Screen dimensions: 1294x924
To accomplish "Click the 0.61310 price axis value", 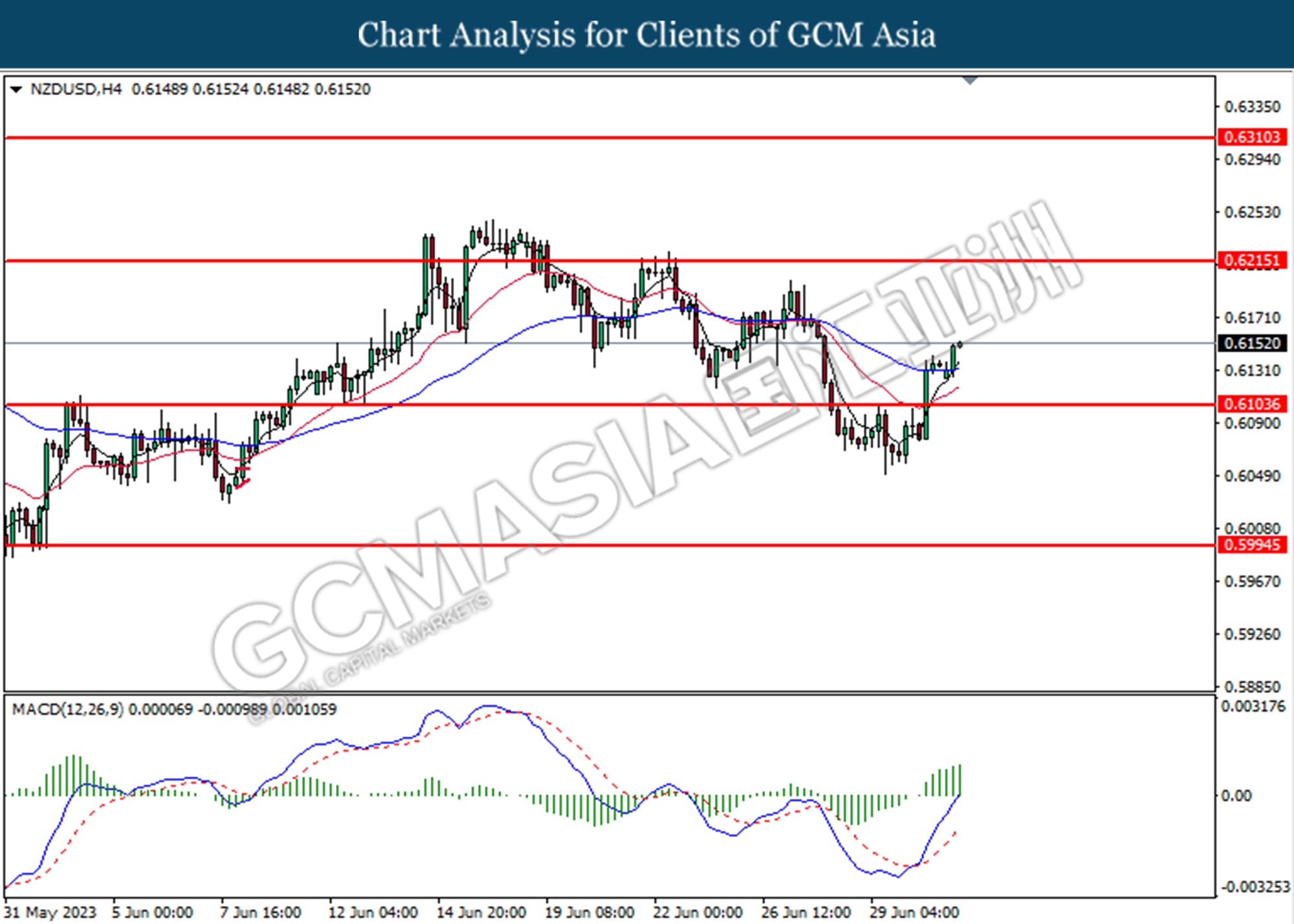I will [1252, 371].
